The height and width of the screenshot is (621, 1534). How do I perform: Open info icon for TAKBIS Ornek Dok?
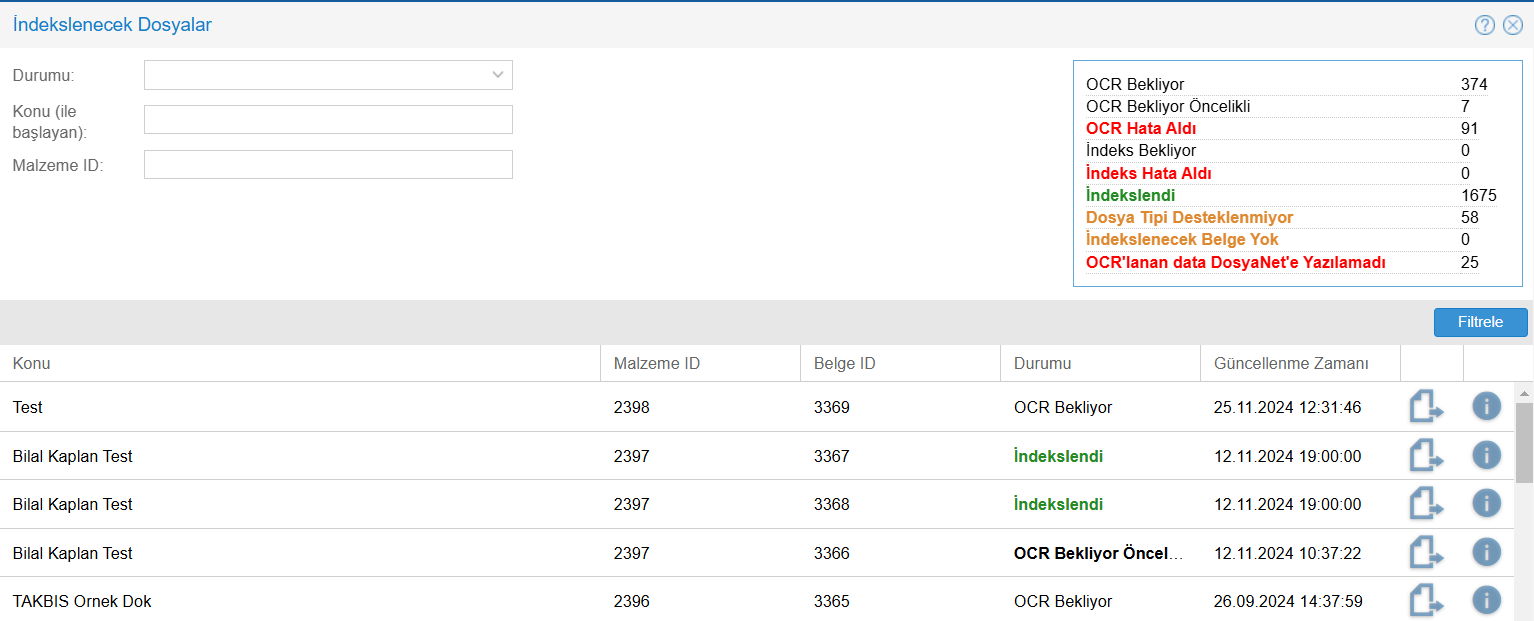[x=1486, y=600]
